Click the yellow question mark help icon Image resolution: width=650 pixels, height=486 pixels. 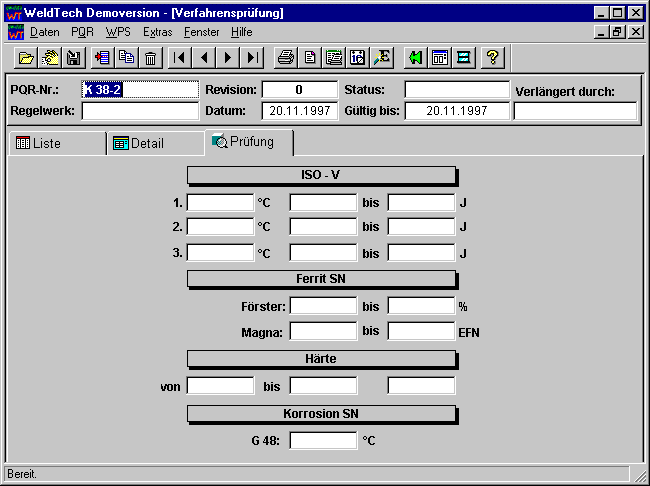point(492,58)
